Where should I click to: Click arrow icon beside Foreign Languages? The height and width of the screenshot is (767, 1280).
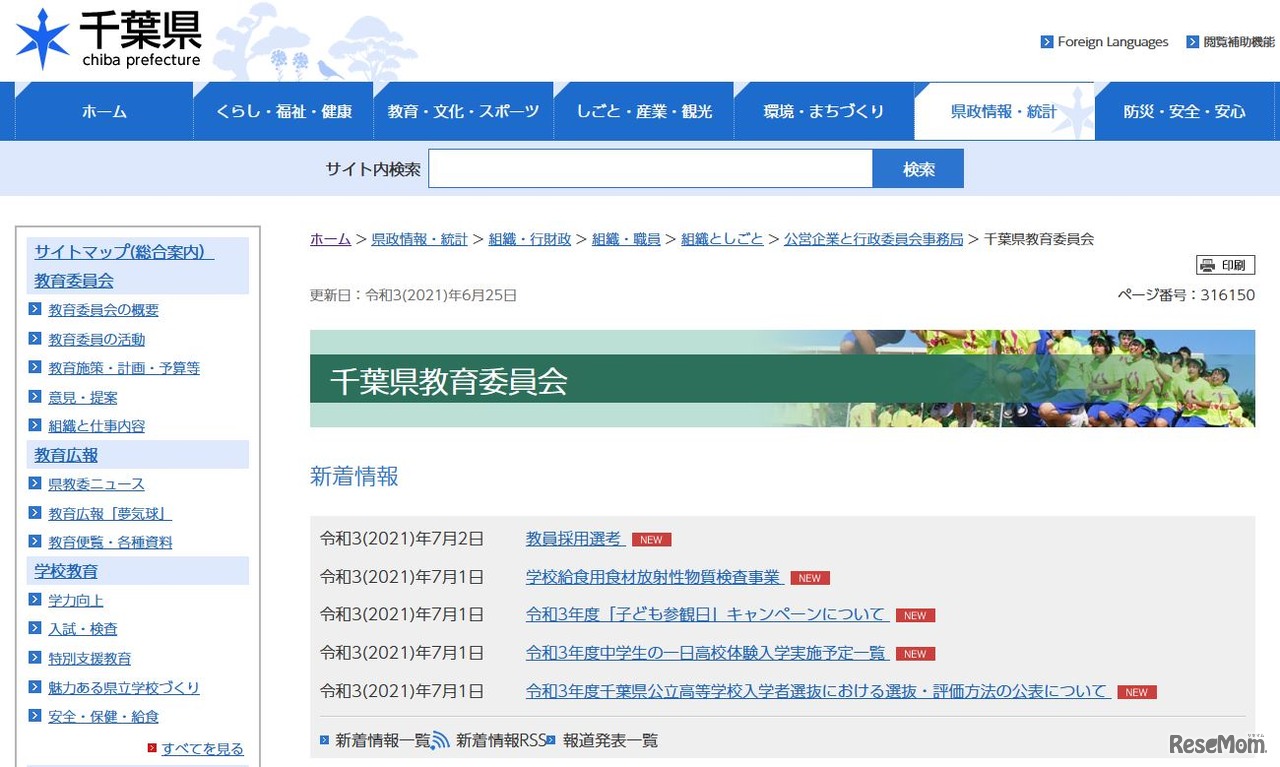click(x=1047, y=42)
